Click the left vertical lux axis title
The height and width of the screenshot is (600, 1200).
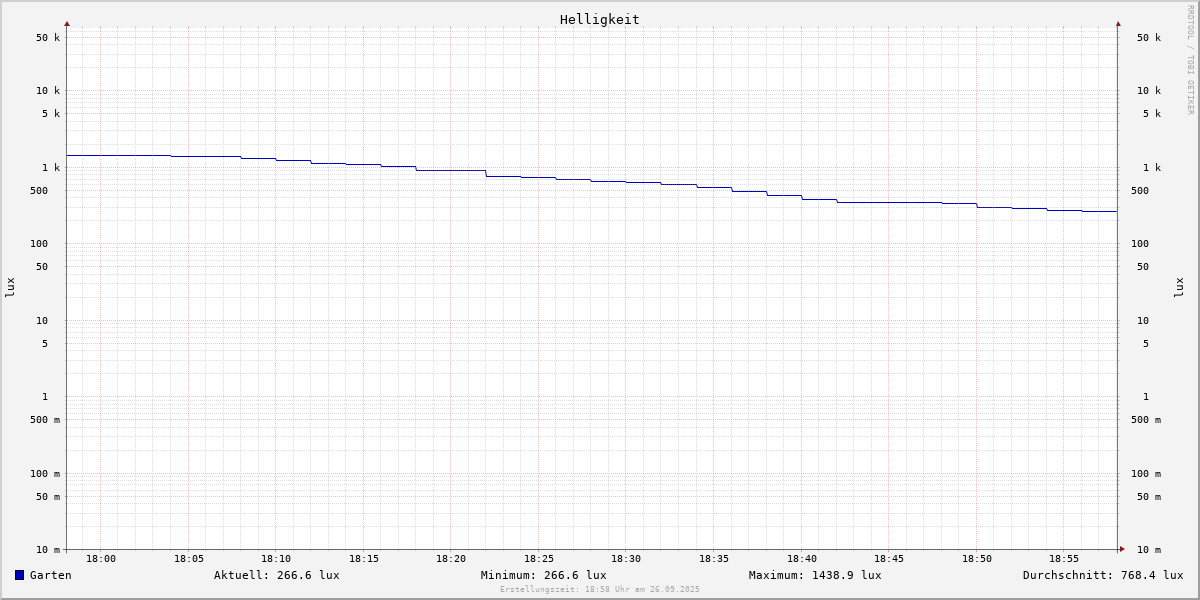(x=10, y=287)
